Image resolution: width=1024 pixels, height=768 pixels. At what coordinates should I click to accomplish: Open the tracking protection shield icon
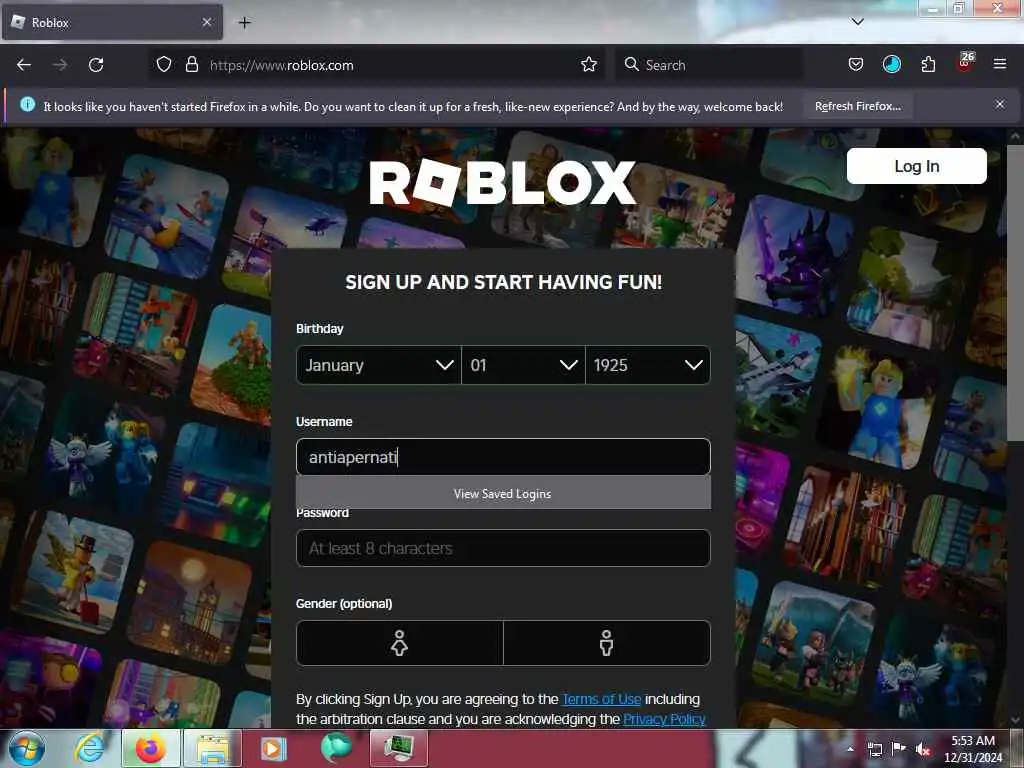click(164, 65)
